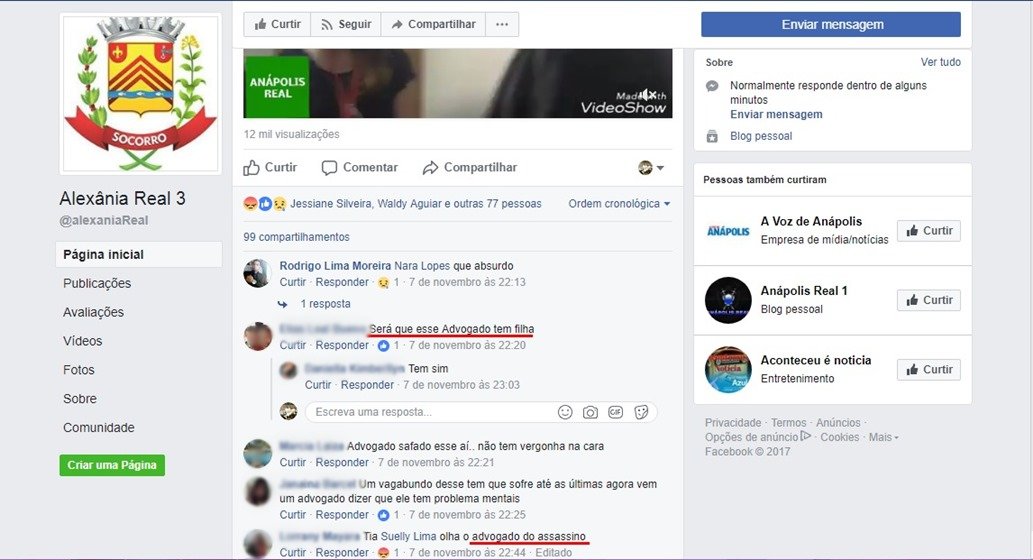Open the profile selector dropdown next to Compartilhar
Screen dimensions: 1033x560
click(x=651, y=167)
